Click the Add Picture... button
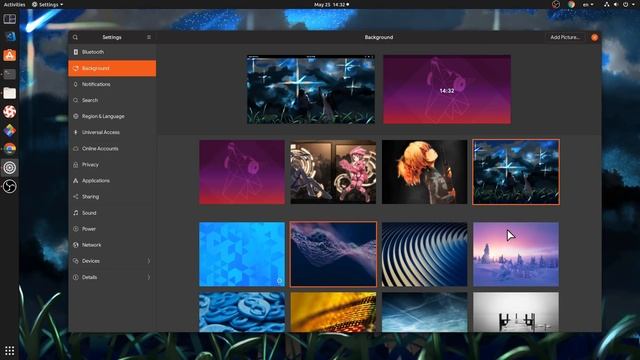This screenshot has height=360, width=640. coord(565,37)
